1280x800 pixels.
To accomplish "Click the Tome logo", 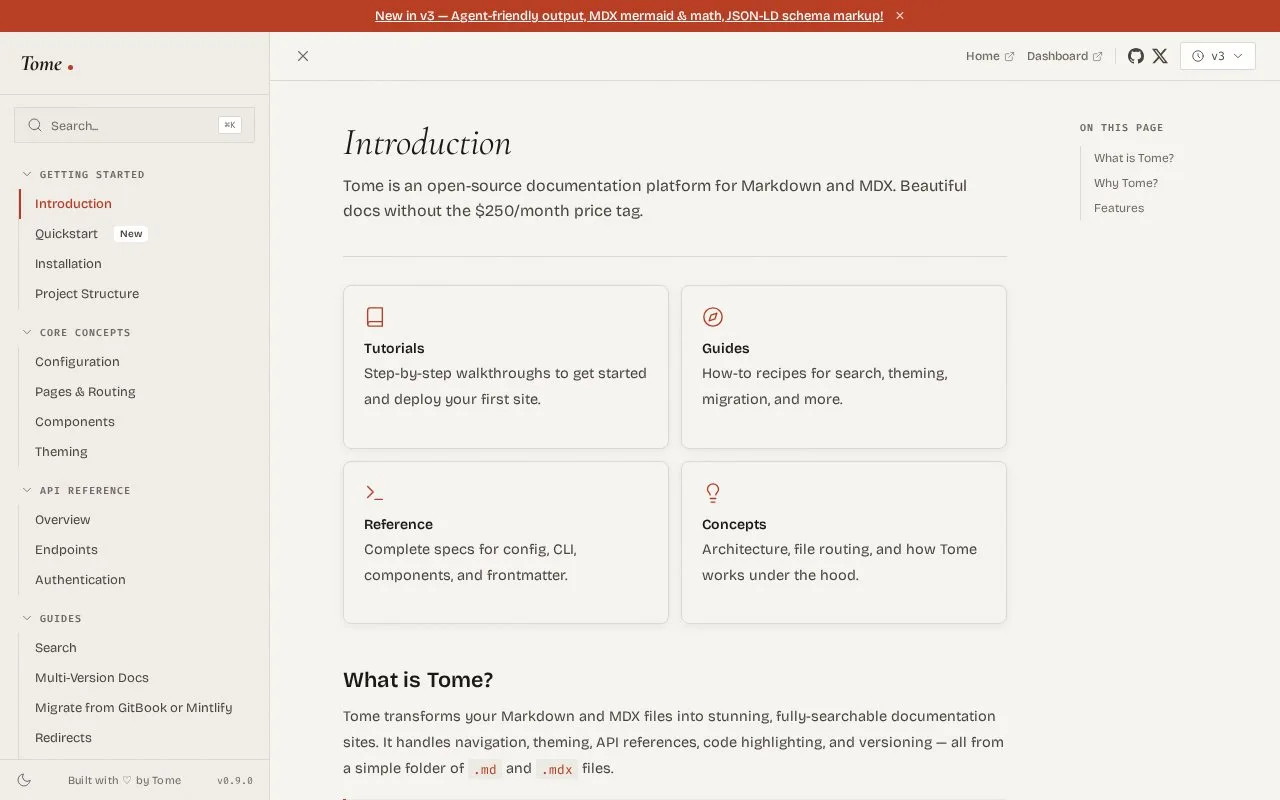I will (47, 64).
